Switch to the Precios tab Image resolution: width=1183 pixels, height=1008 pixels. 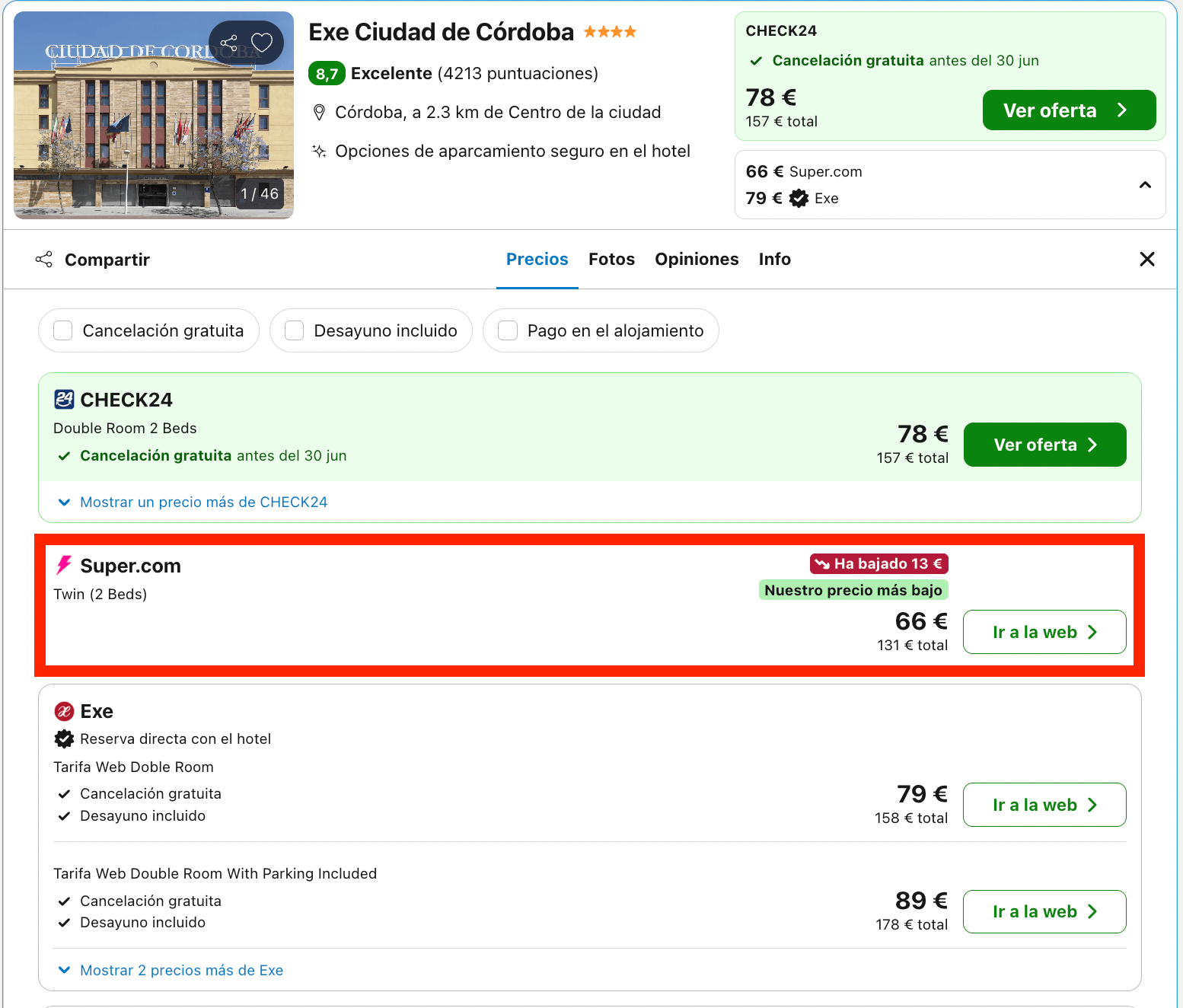(537, 260)
